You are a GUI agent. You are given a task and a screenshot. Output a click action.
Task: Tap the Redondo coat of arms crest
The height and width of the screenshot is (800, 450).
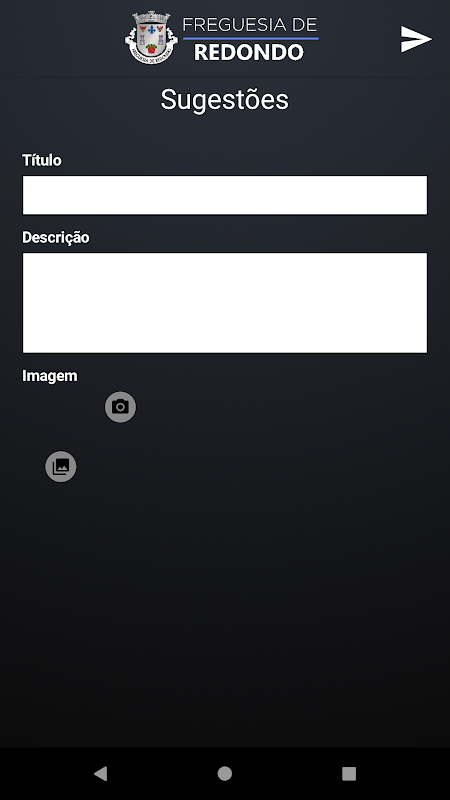tap(152, 38)
